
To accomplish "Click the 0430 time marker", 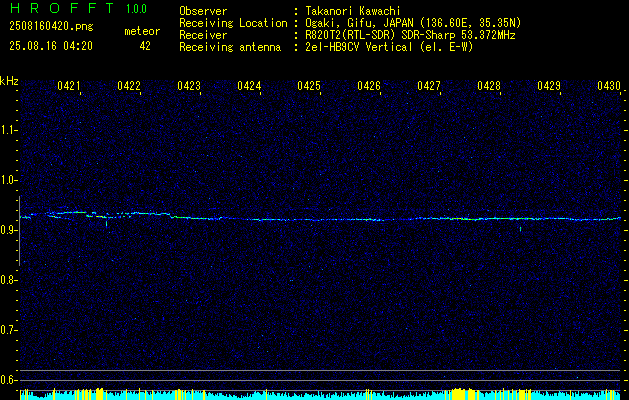I will coord(609,85).
